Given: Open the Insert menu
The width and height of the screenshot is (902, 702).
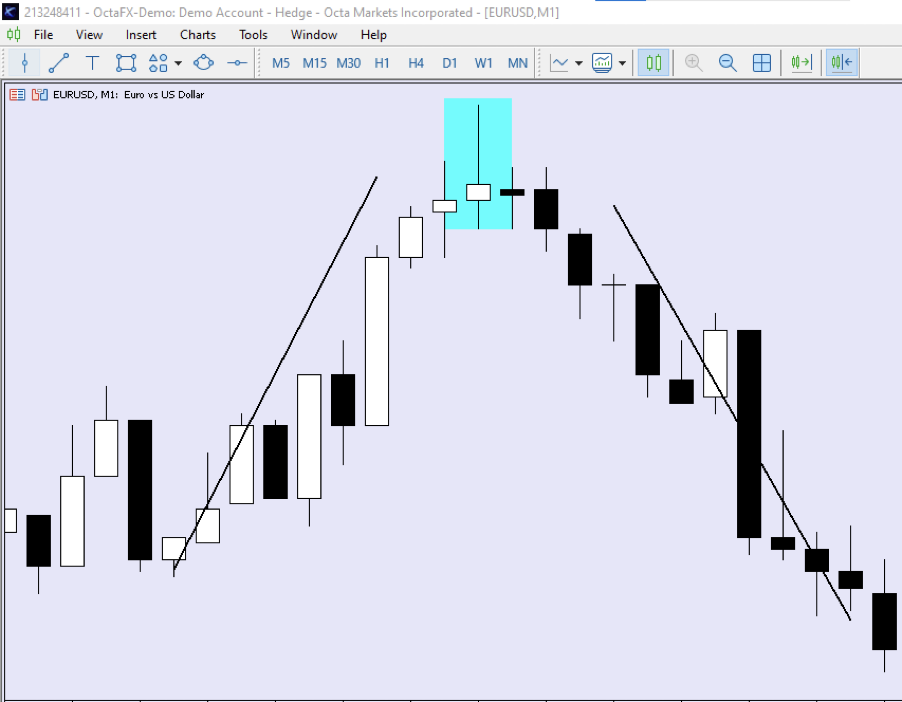Looking at the screenshot, I should 141,35.
